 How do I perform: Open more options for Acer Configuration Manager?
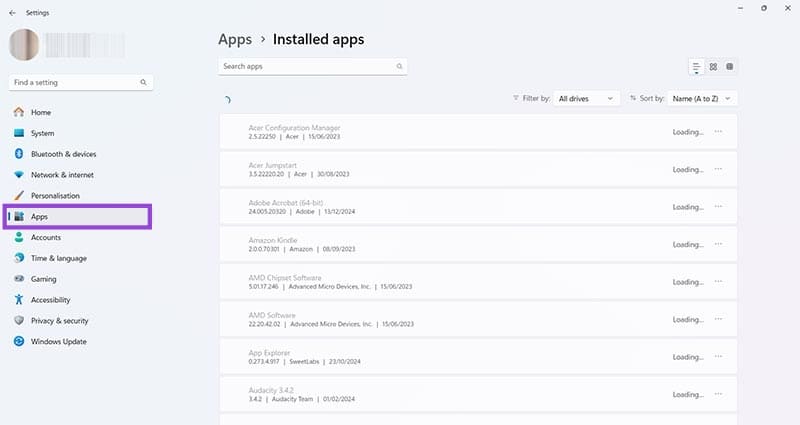click(x=718, y=132)
